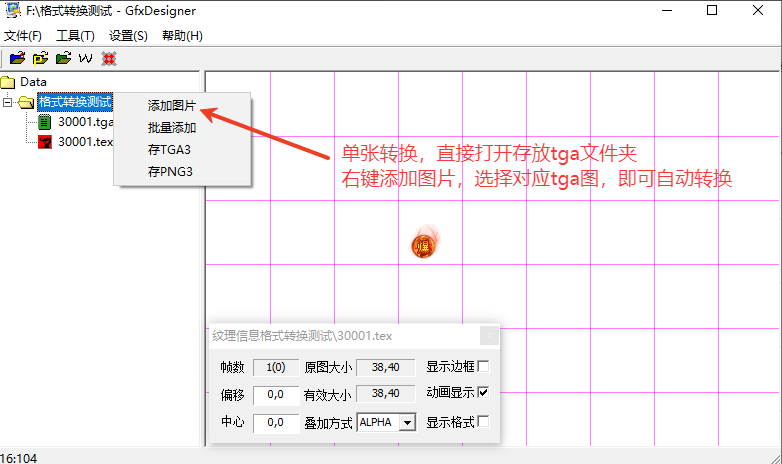The width and height of the screenshot is (782, 464).
Task: Collapse the 格式转换测试 folder tree node
Action: pos(8,102)
